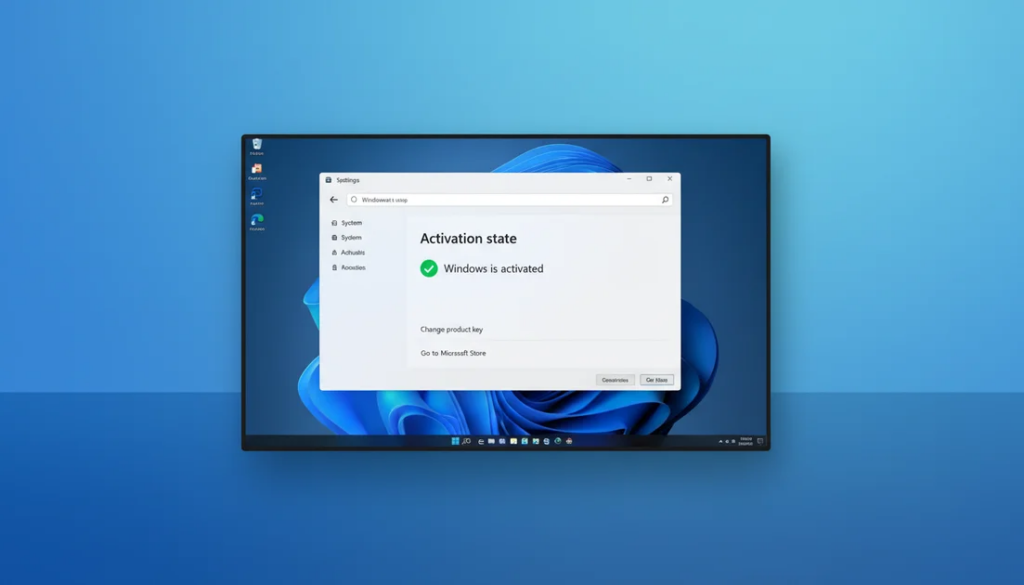Launch Microsoft Edge from the taskbar

(x=480, y=441)
